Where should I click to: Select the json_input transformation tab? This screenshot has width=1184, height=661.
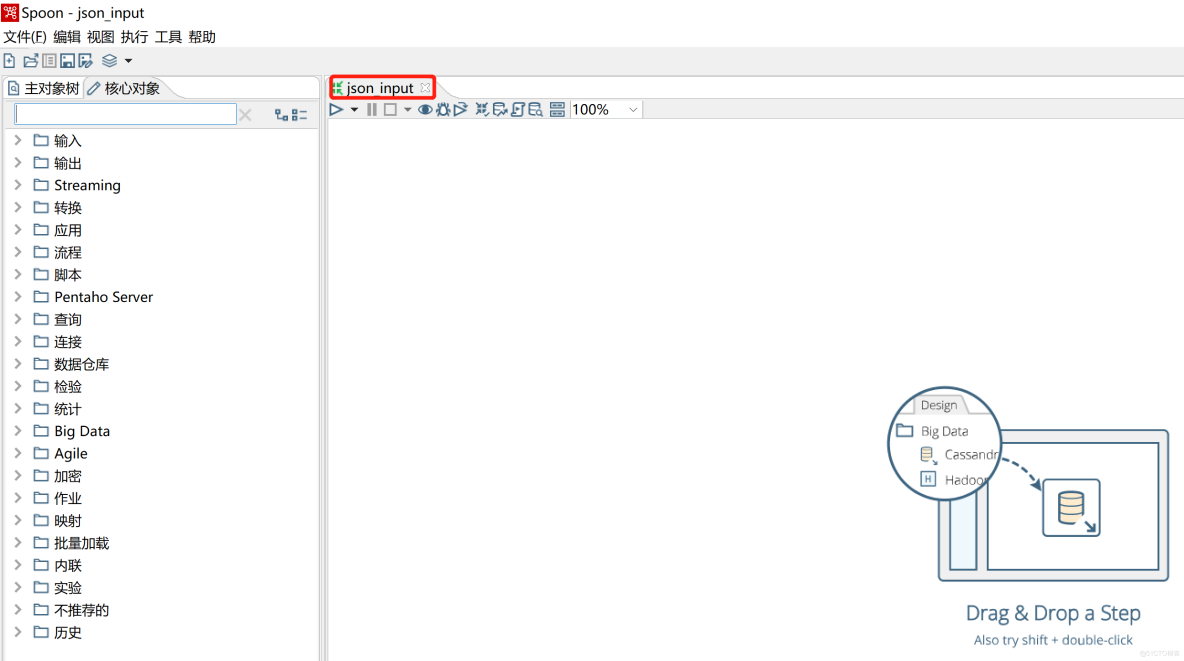click(x=380, y=88)
